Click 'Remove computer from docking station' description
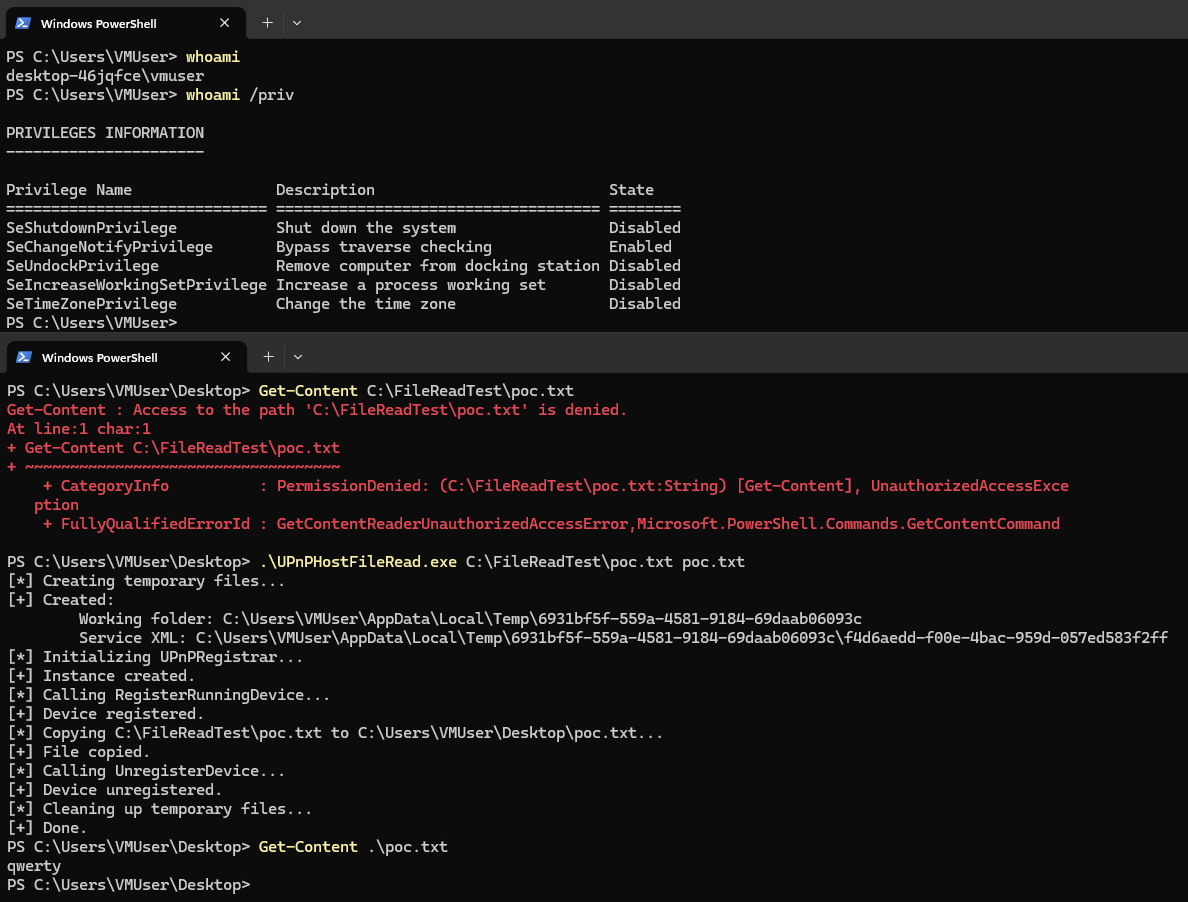Screen dimensions: 1188x902 click(438, 265)
